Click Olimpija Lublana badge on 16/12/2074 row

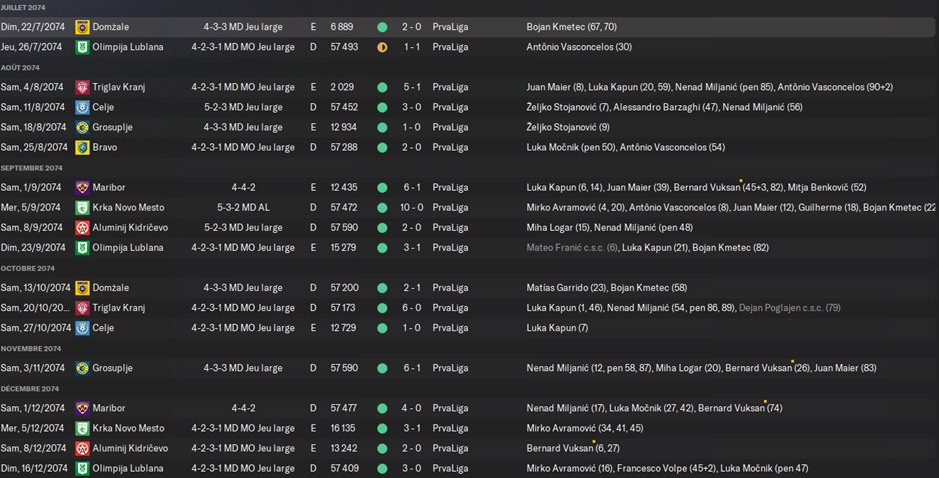click(x=82, y=468)
